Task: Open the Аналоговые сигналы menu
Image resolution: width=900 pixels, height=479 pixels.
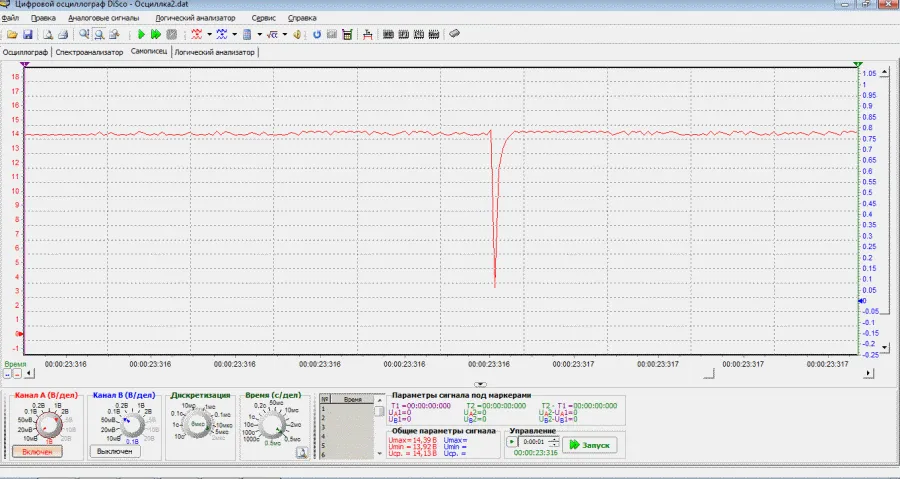Action: (103, 18)
